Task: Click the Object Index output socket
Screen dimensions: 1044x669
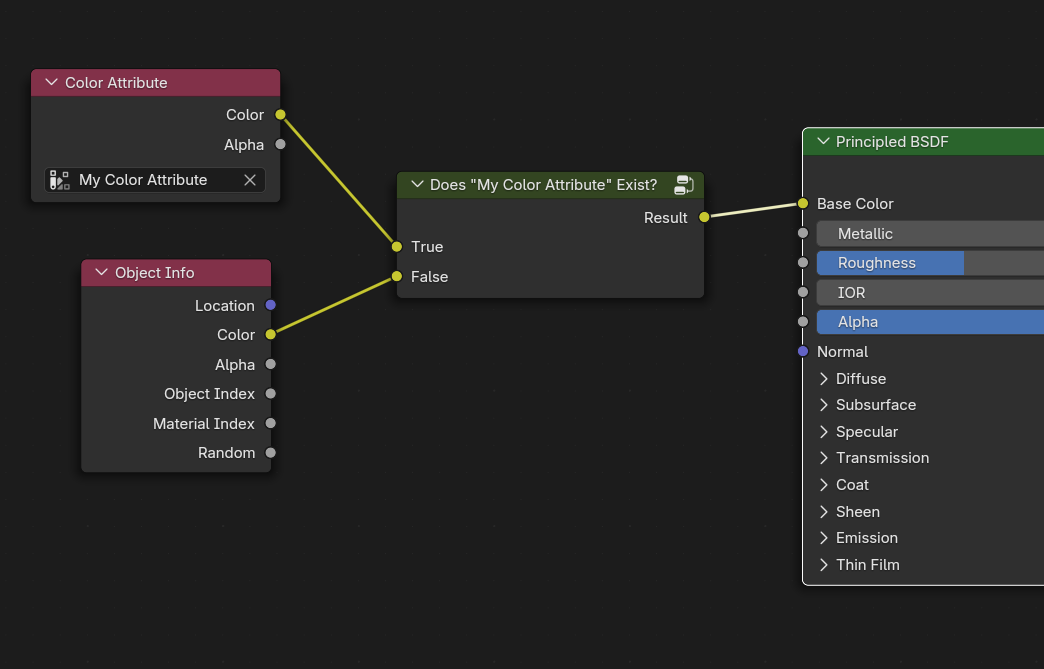Action: (x=270, y=393)
